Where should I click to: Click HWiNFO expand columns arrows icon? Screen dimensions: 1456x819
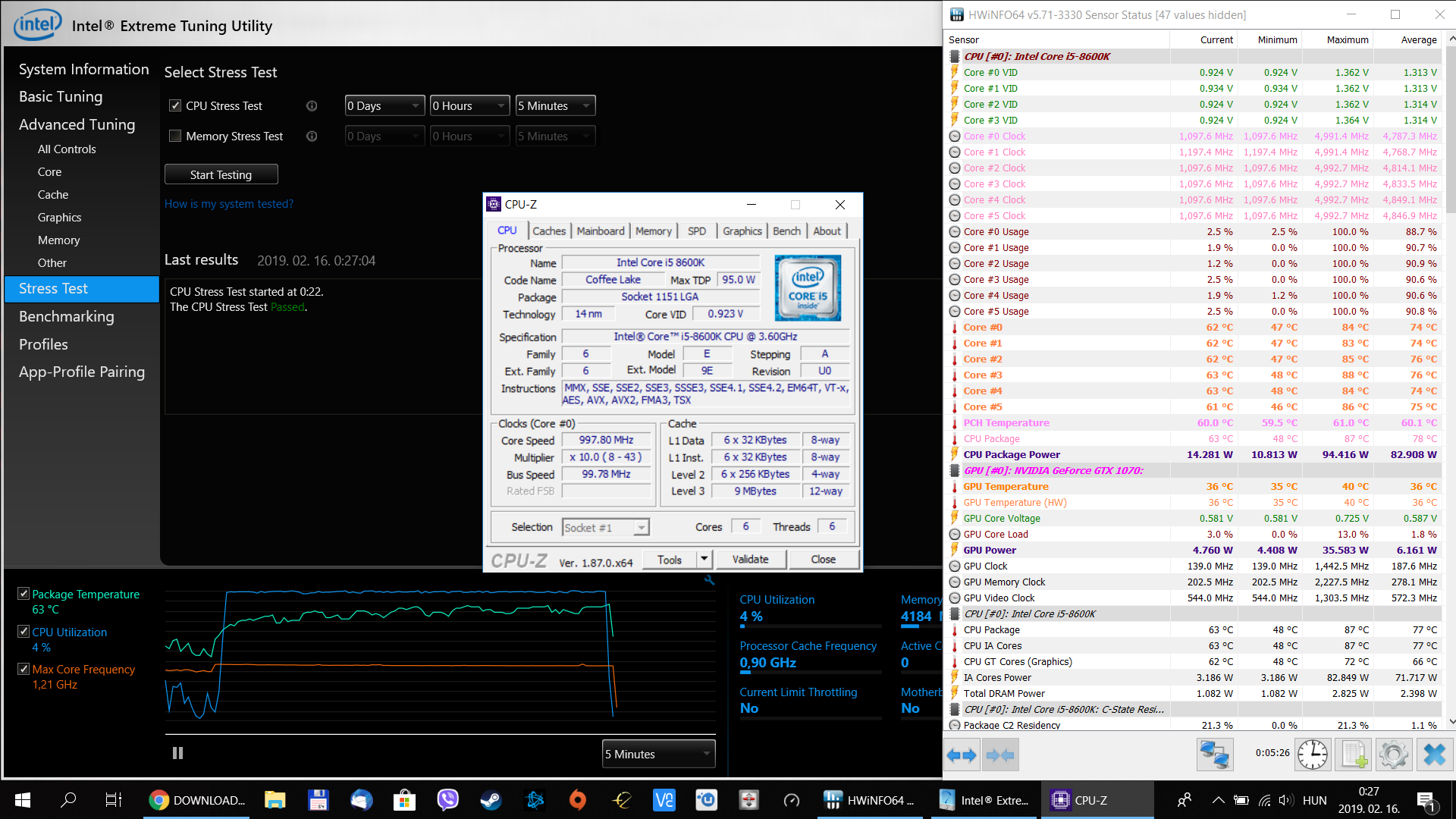point(962,755)
